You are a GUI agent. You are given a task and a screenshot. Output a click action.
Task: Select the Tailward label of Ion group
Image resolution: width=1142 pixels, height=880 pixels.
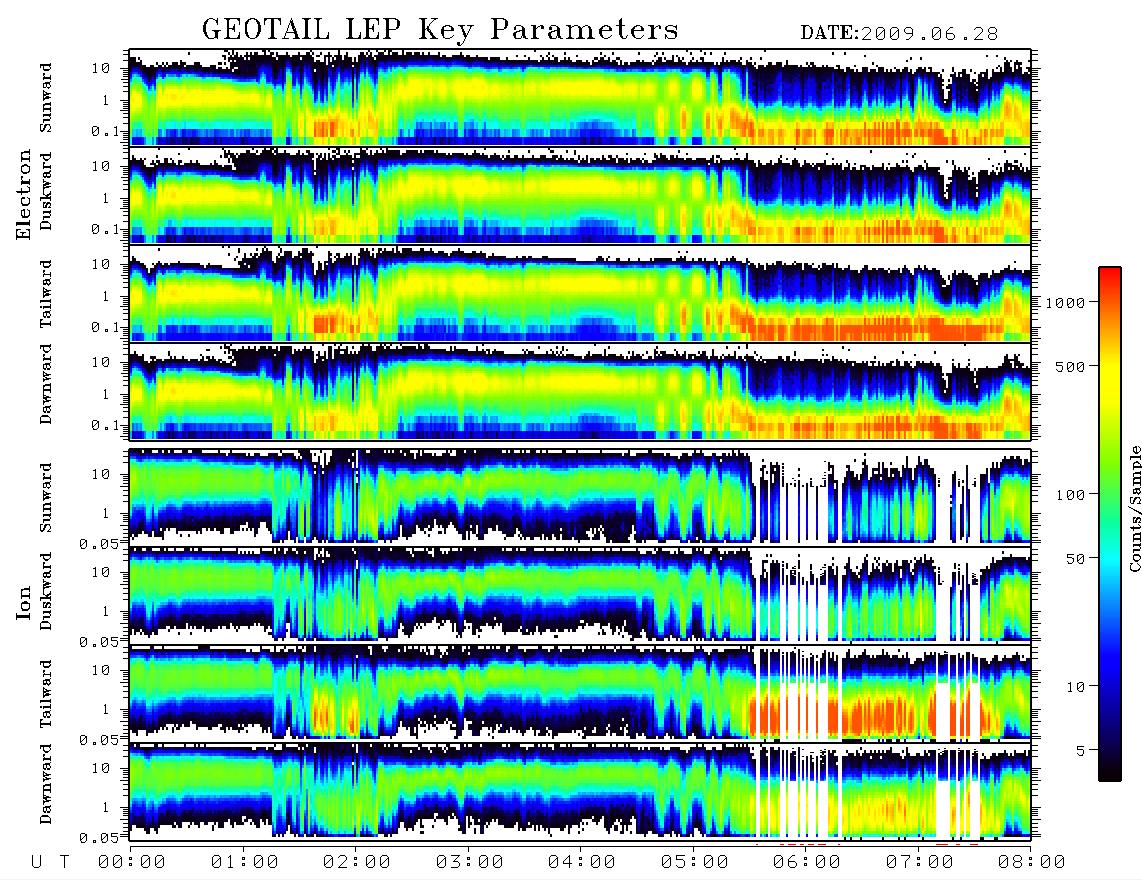tap(46, 694)
